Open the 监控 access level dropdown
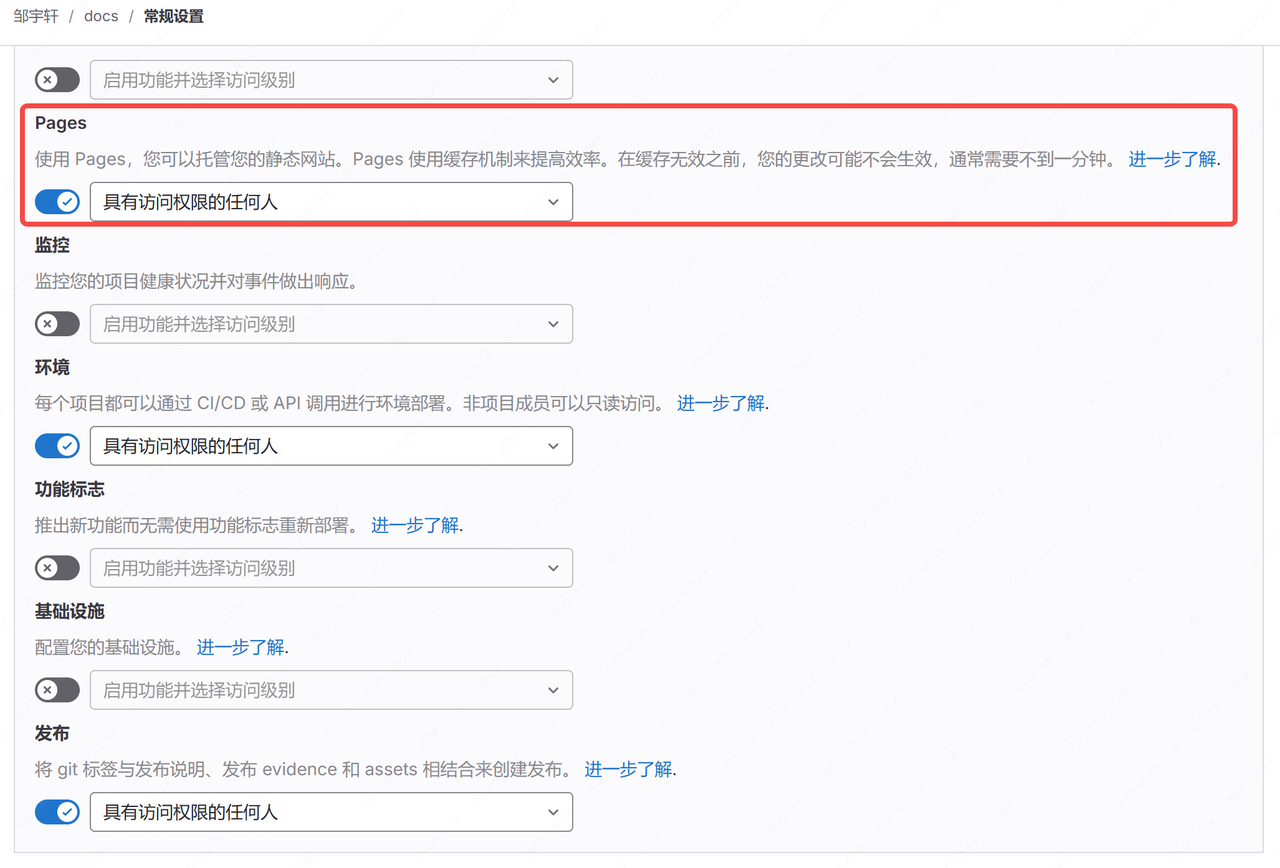The image size is (1280, 868). click(x=331, y=324)
